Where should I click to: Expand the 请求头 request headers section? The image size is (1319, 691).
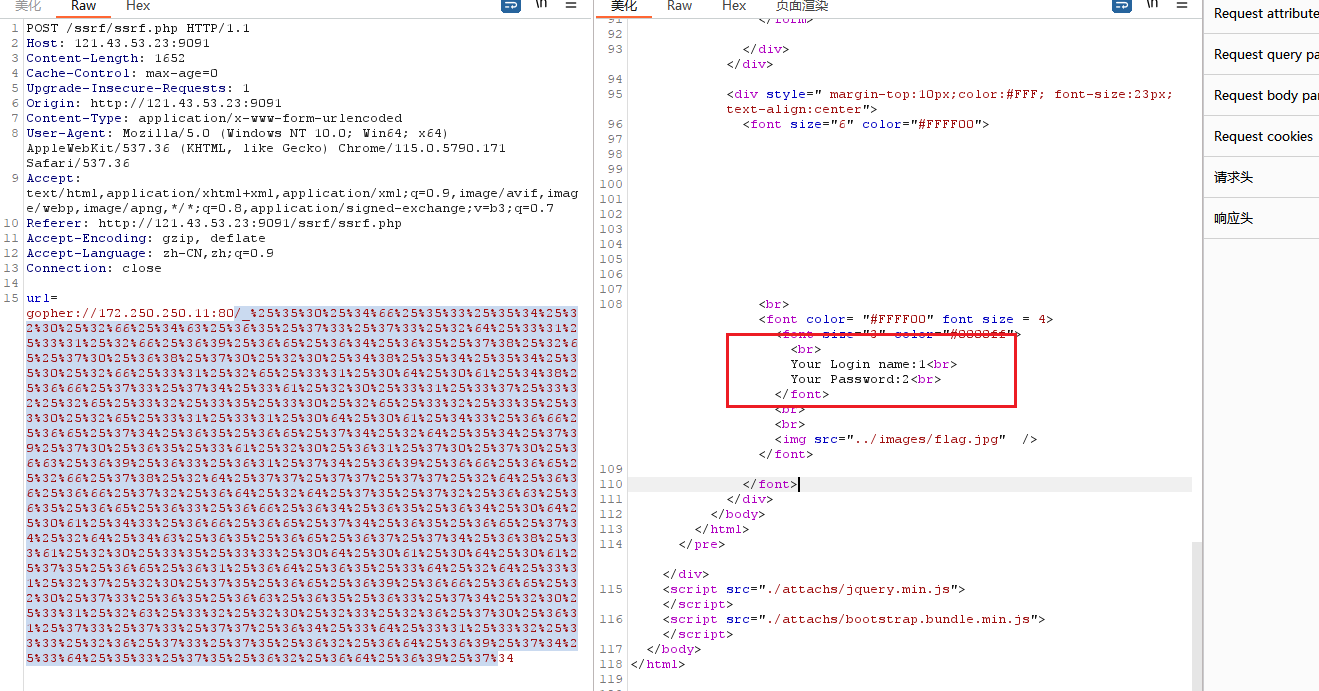coord(1261,178)
